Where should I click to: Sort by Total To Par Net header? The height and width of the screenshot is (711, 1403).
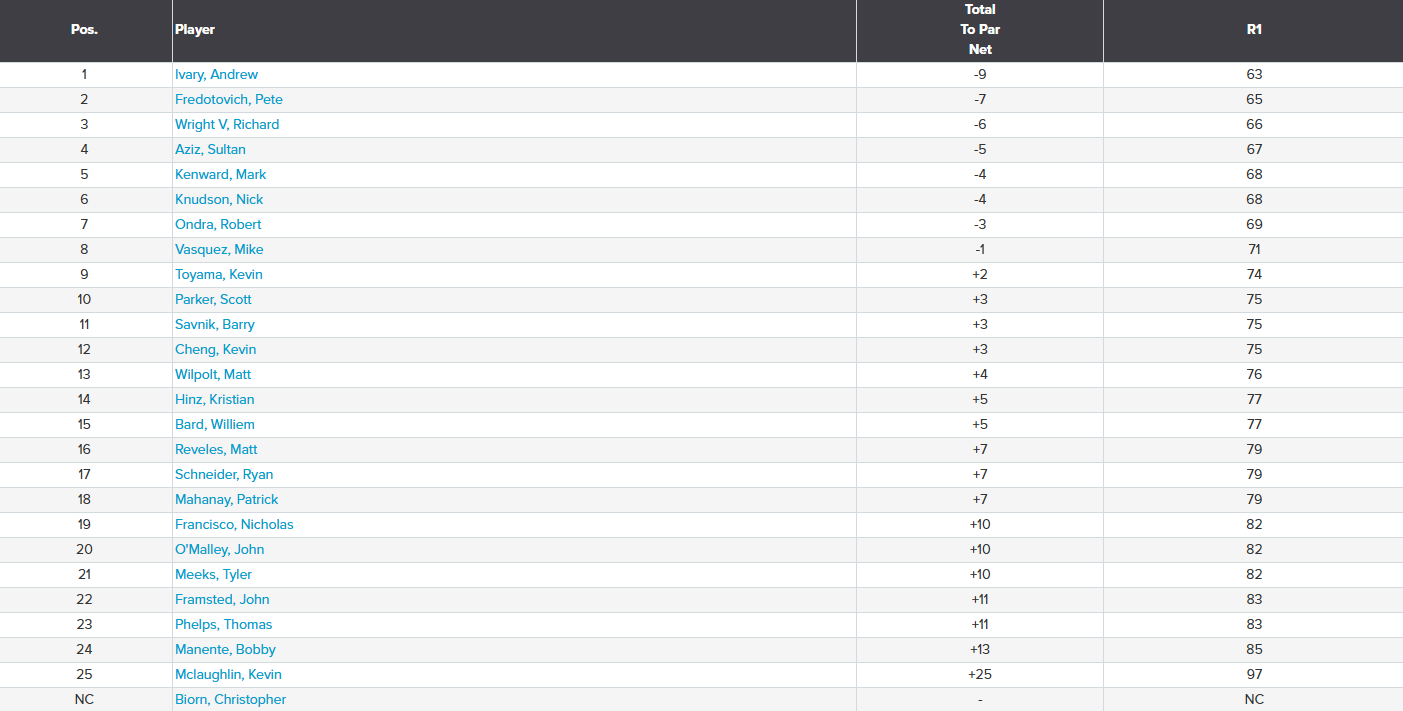[x=980, y=30]
